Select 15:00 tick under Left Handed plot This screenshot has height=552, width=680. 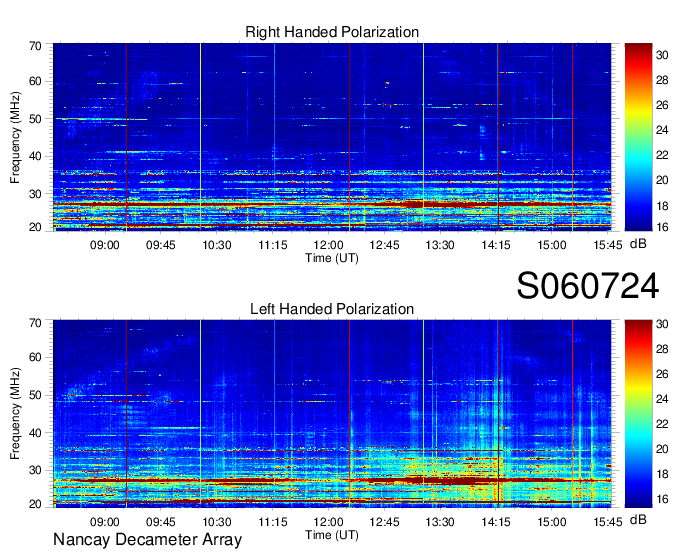pos(552,522)
